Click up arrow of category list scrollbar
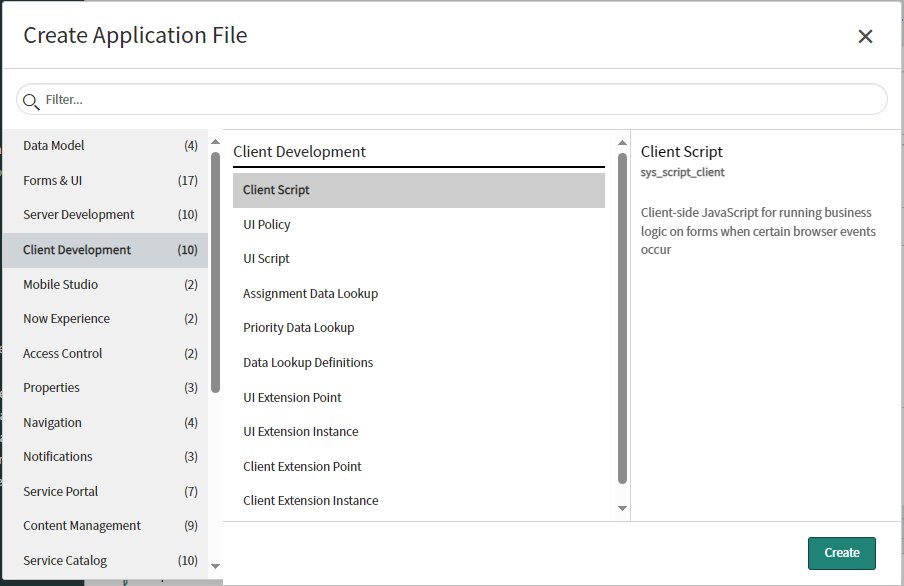Viewport: 904px width, 586px height. 215,141
